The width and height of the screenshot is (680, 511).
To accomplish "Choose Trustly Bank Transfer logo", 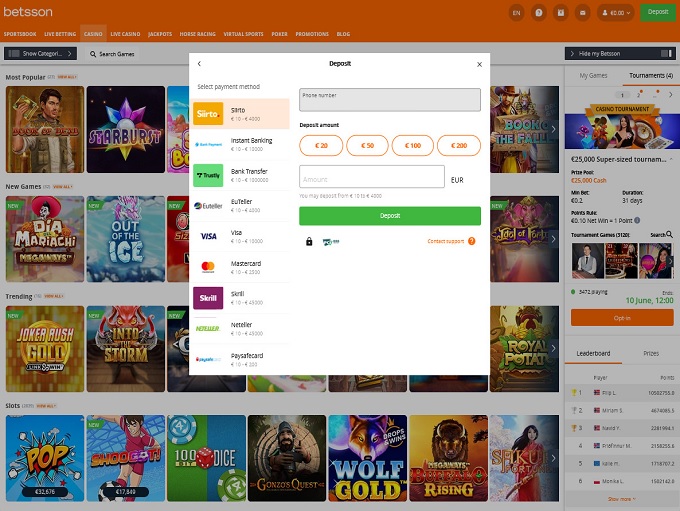I will 208,176.
